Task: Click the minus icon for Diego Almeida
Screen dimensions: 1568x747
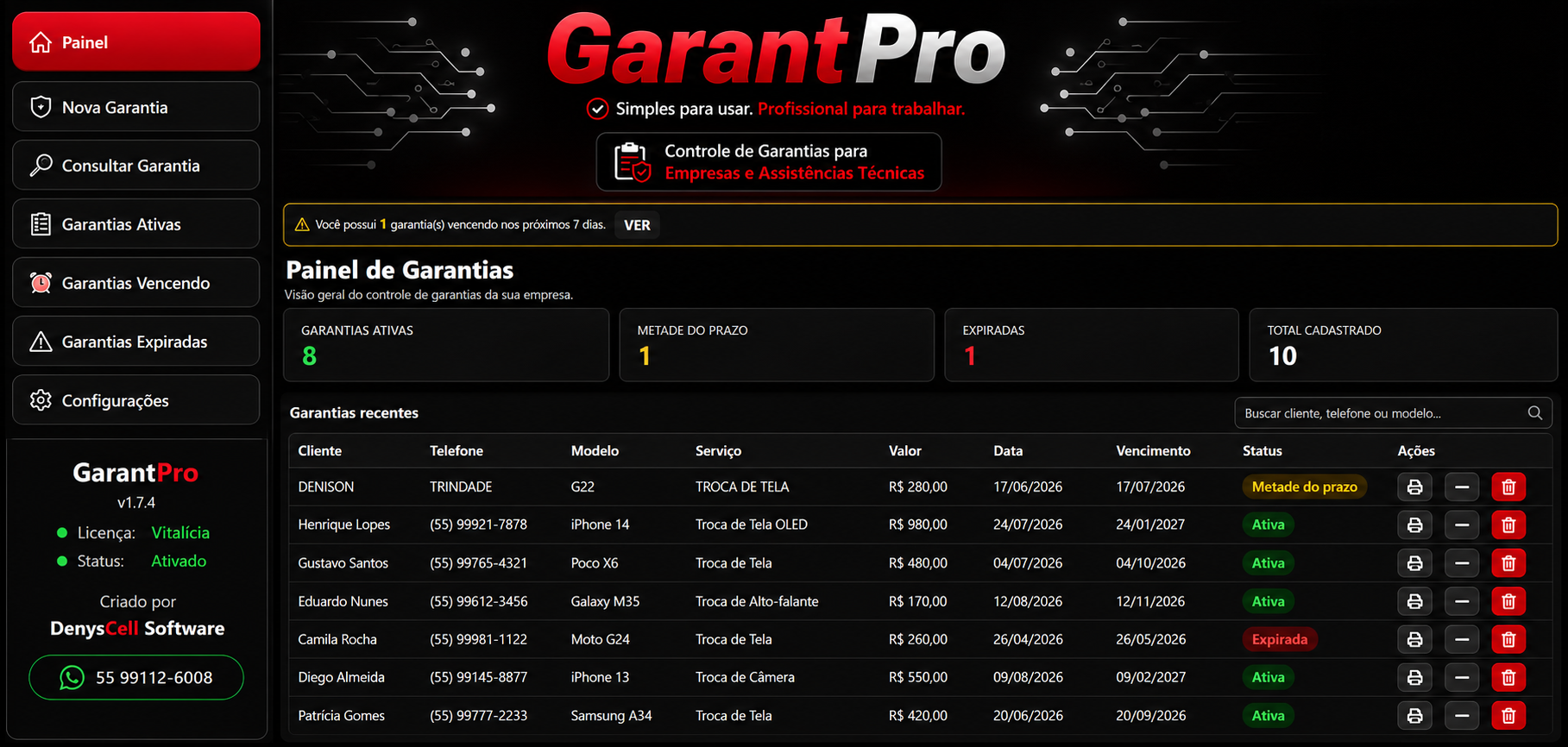Action: tap(1462, 677)
